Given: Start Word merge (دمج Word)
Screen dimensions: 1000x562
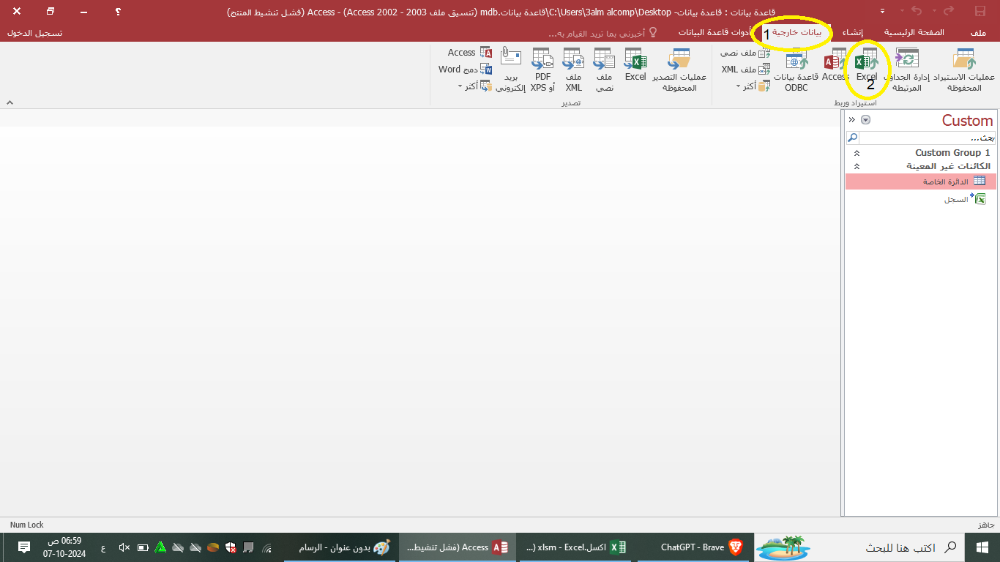Looking at the screenshot, I should click(x=465, y=70).
